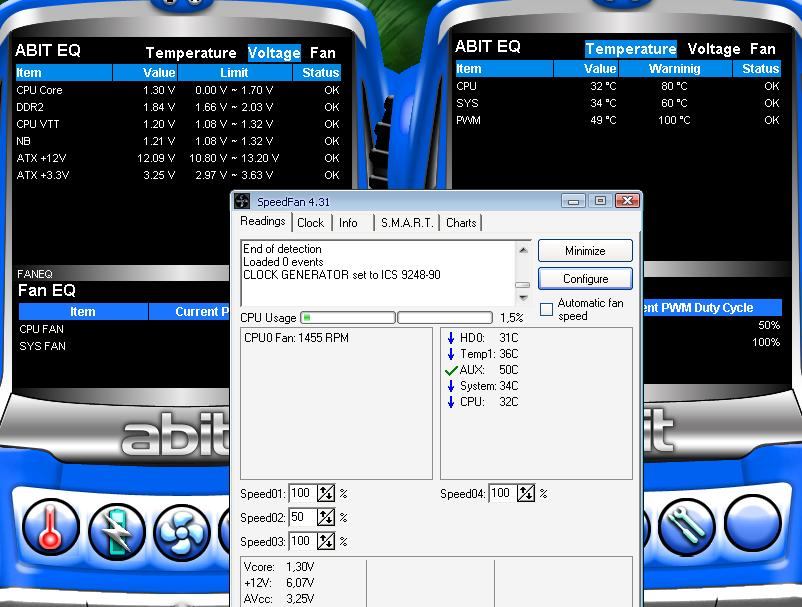The image size is (802, 607).
Task: Click the log box scroll up arrow
Action: pos(523,250)
